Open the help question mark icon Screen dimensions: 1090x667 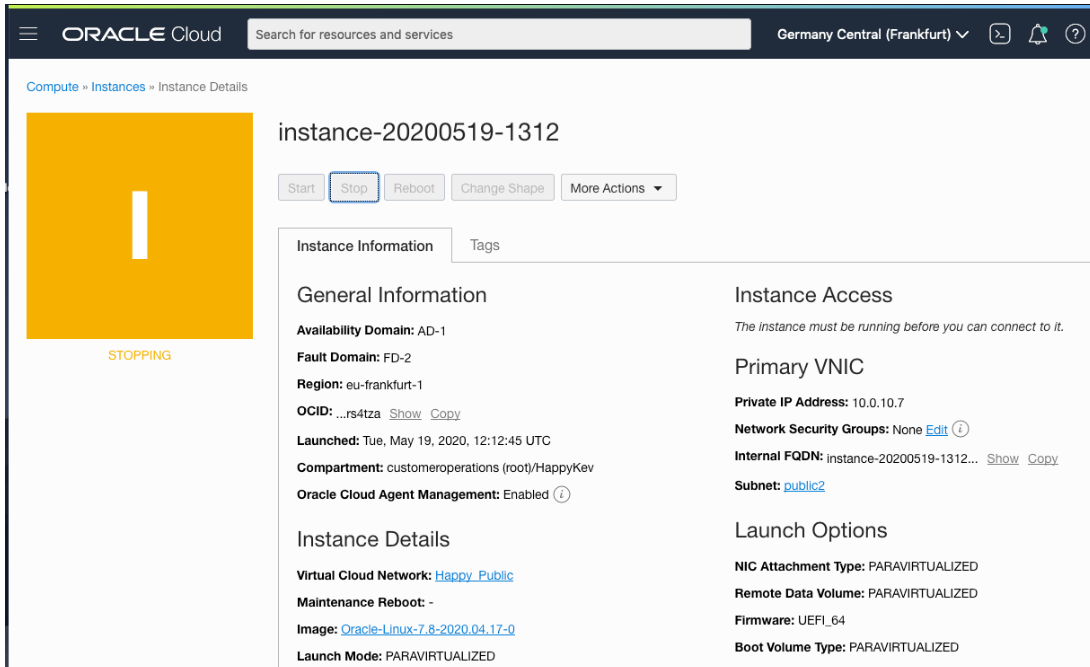(x=1075, y=34)
